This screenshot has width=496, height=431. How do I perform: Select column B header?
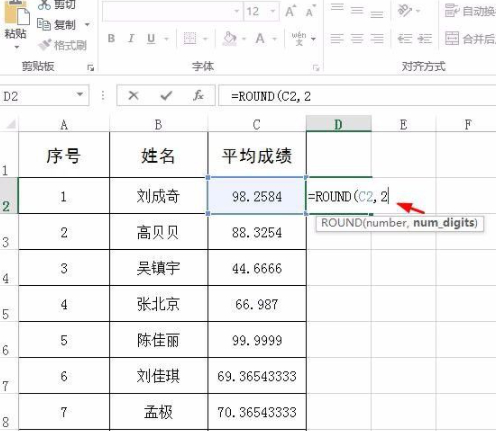159,125
